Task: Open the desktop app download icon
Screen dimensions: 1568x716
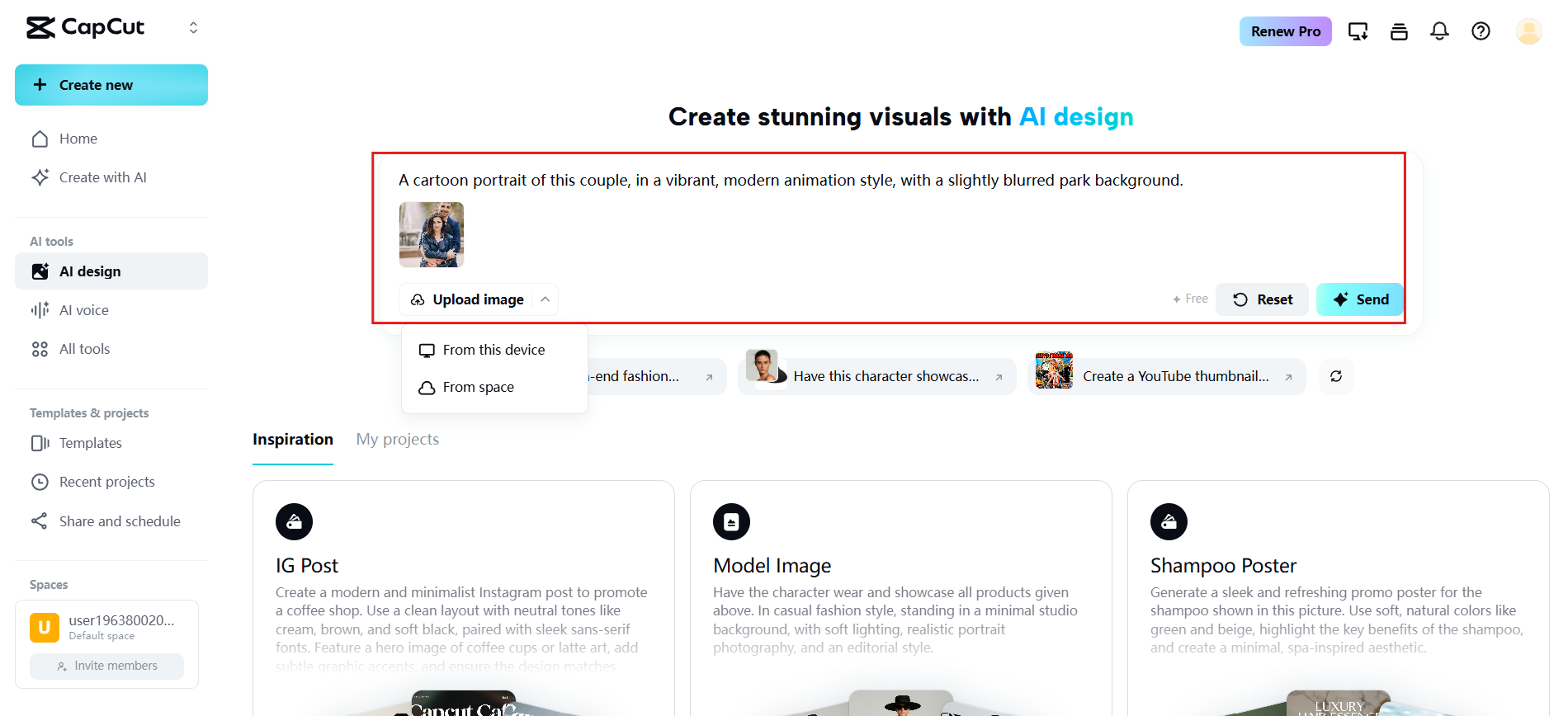Action: pyautogui.click(x=1358, y=31)
